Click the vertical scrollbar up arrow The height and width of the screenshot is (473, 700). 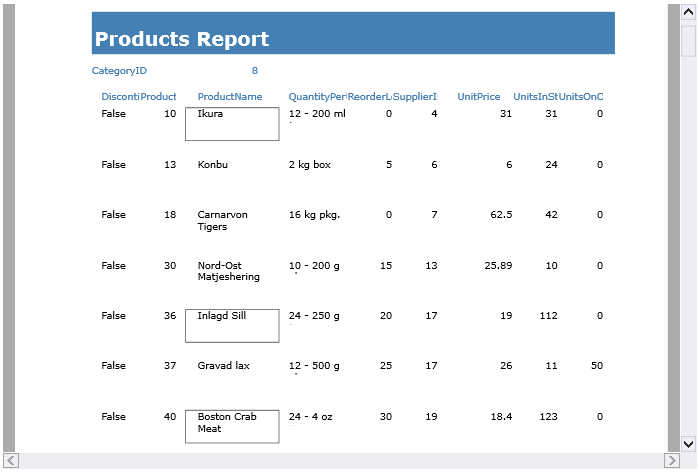coord(688,12)
